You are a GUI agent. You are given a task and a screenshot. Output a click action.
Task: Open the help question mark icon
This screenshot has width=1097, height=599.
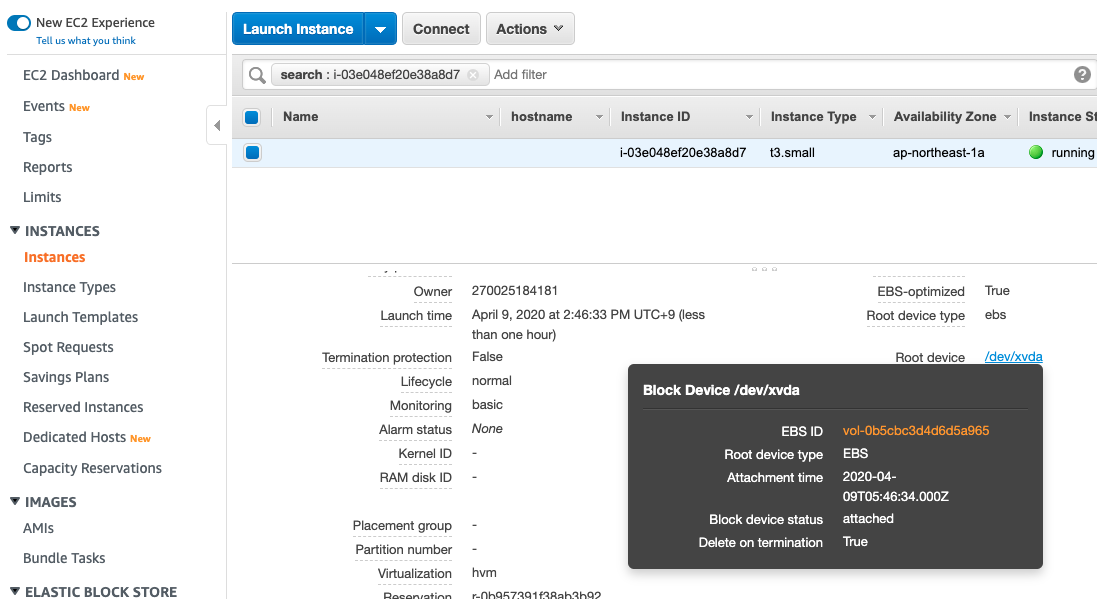pyautogui.click(x=1082, y=74)
